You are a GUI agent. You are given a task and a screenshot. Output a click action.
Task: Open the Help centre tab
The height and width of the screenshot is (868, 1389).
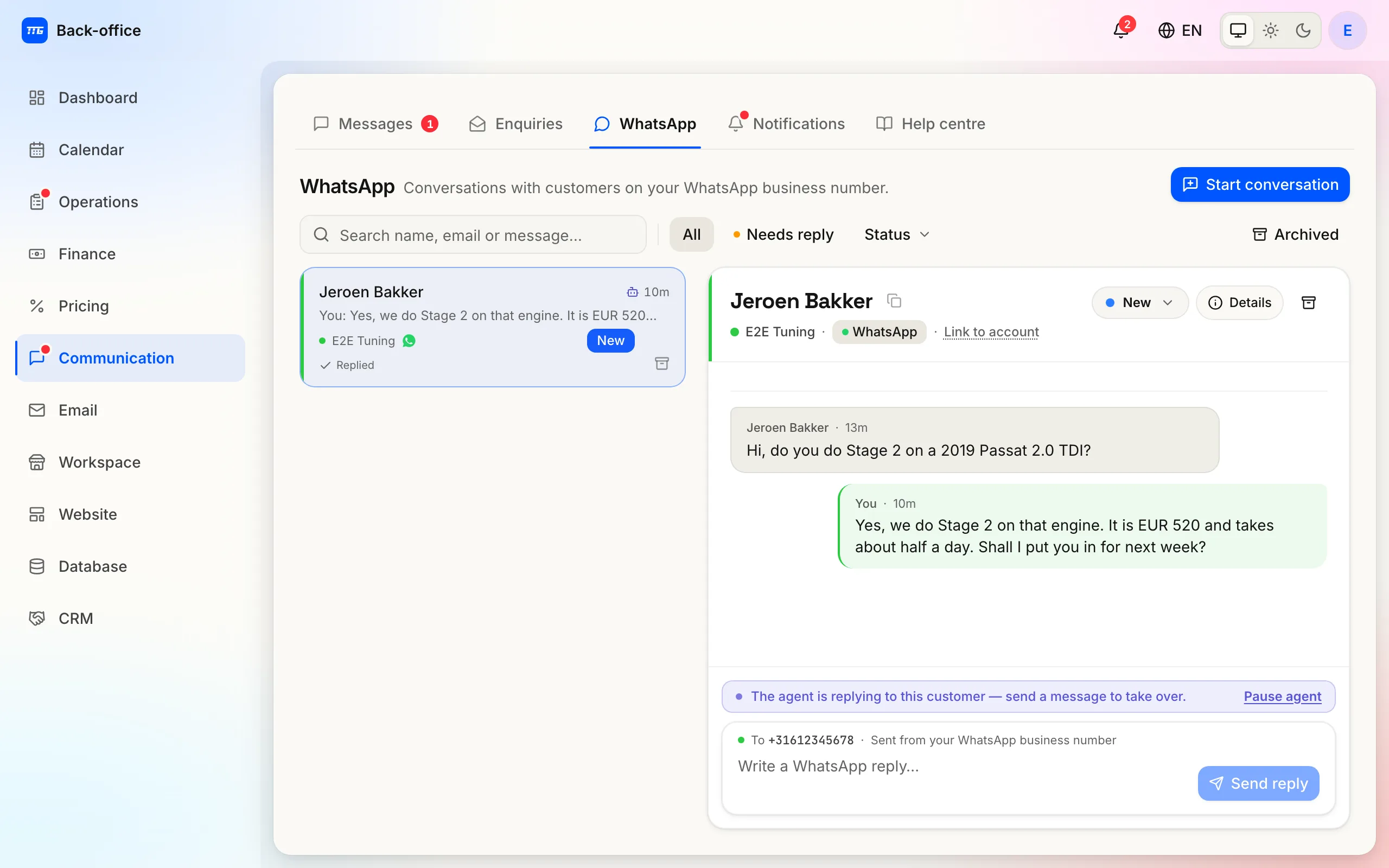931,124
